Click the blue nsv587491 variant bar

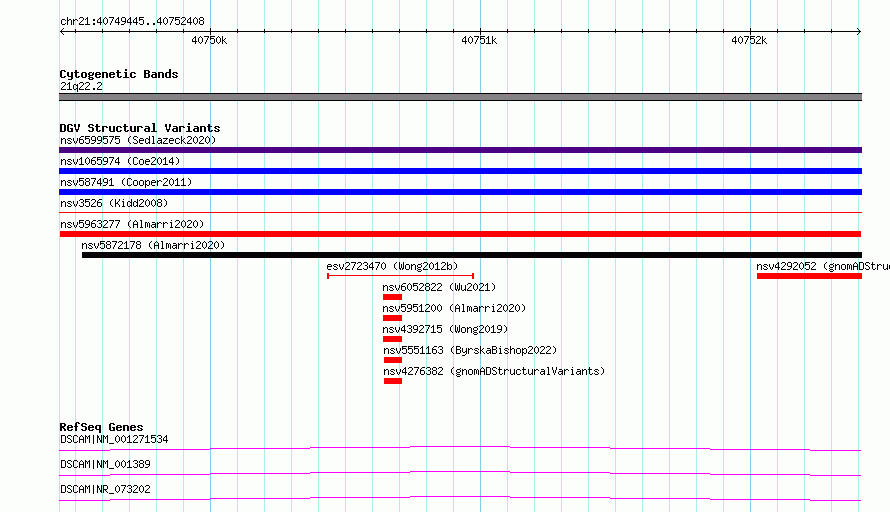[x=460, y=192]
